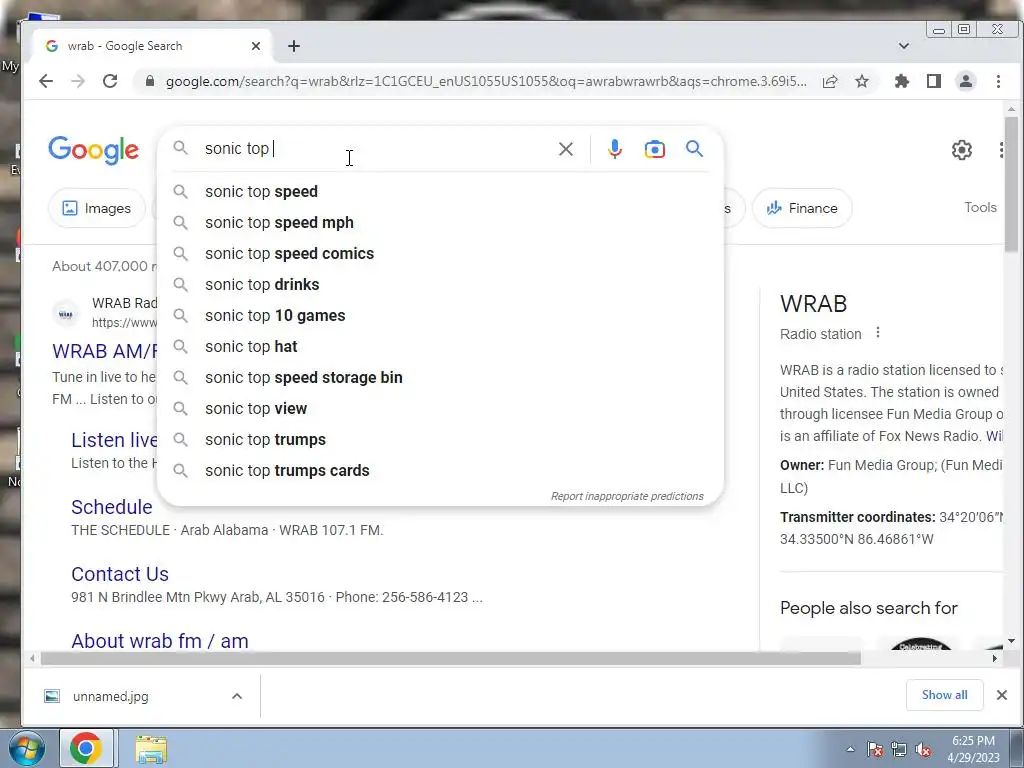
Task: Open a new tab with plus
Action: coord(294,46)
